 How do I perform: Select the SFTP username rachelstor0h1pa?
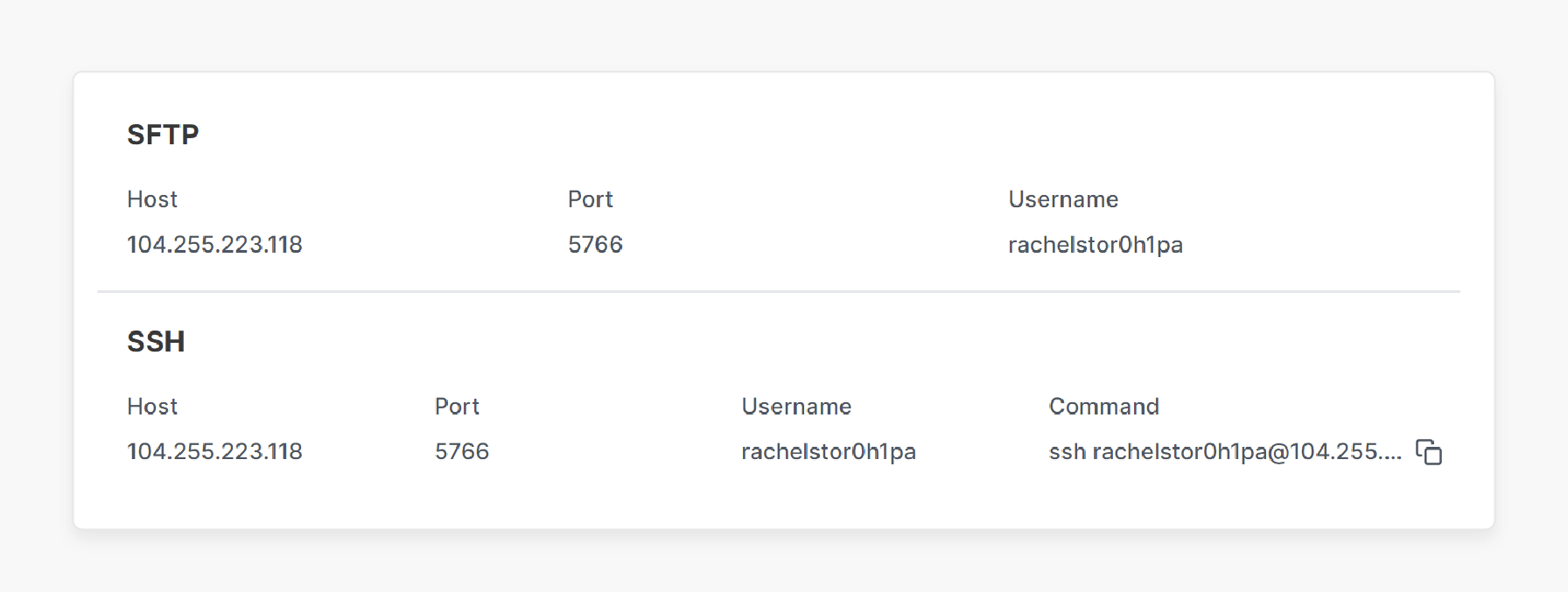click(x=1095, y=245)
